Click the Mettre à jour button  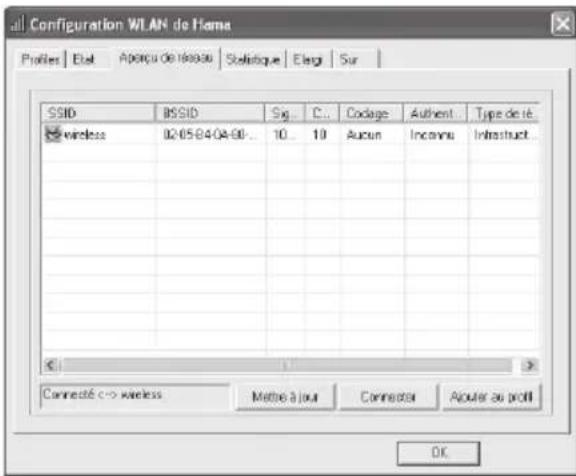click(x=285, y=397)
